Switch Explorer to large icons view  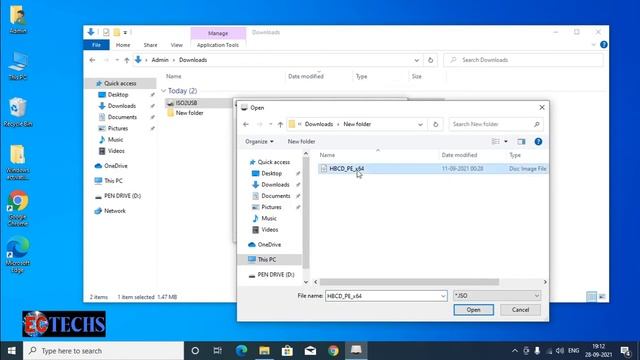(x=602, y=297)
